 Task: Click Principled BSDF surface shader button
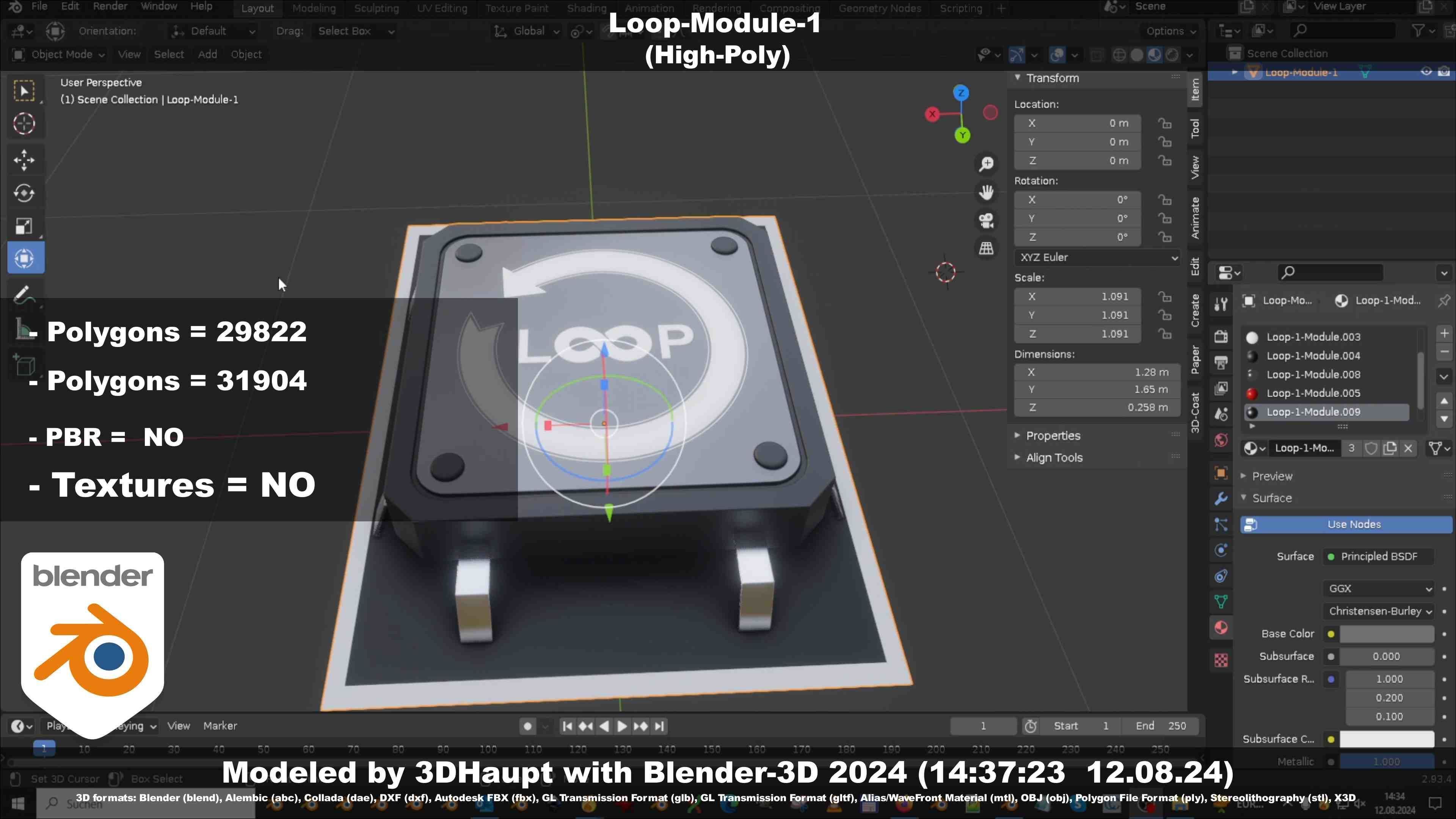coord(1379,557)
